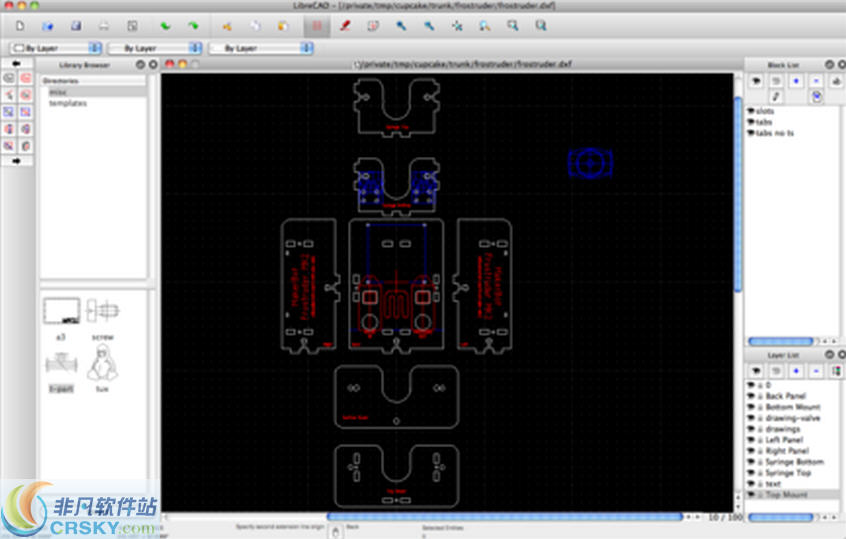This screenshot has height=539, width=846.
Task: Save the drawing with the floppy disk icon
Action: 76,26
